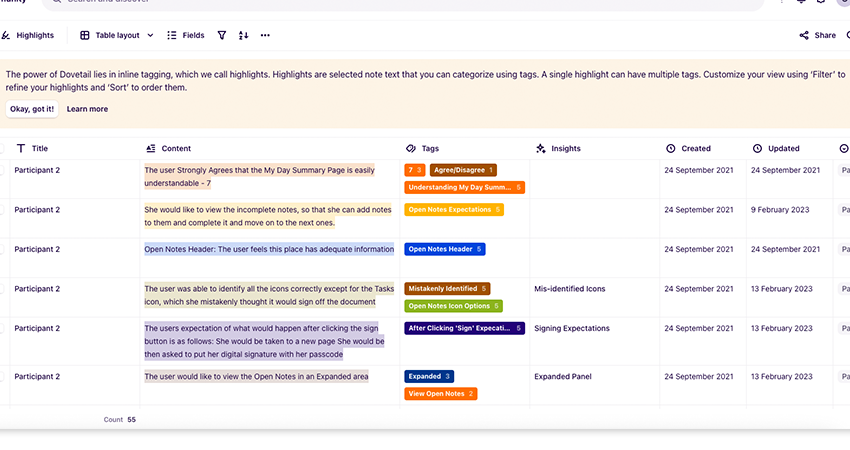Screen dimensions: 850x450
Task: Open the Fields list
Action: click(x=186, y=35)
